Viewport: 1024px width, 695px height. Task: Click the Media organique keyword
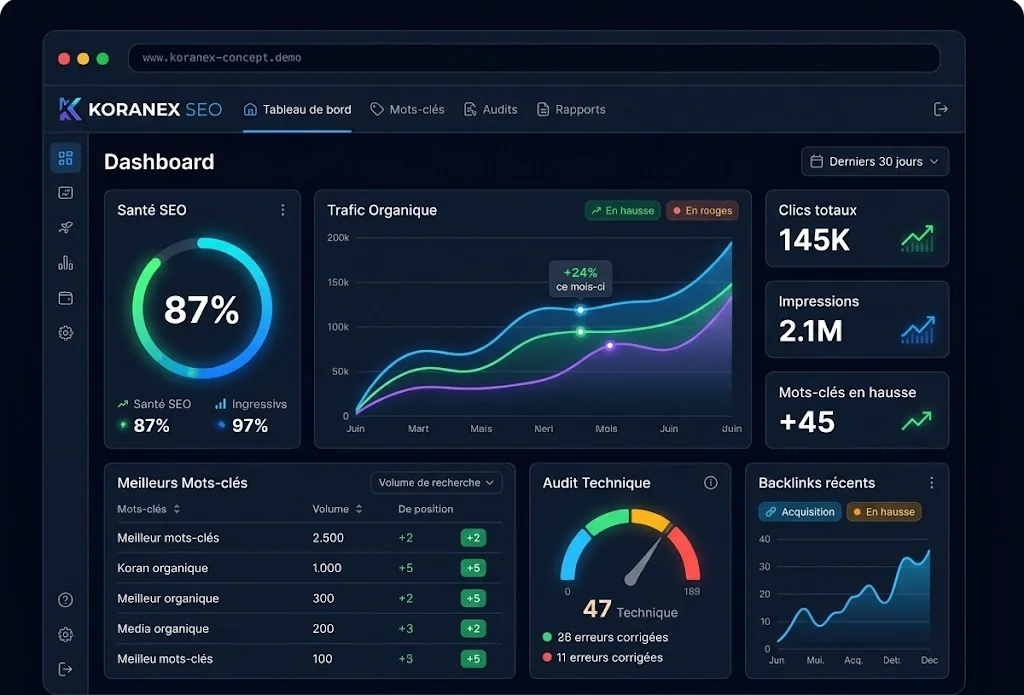(x=163, y=628)
